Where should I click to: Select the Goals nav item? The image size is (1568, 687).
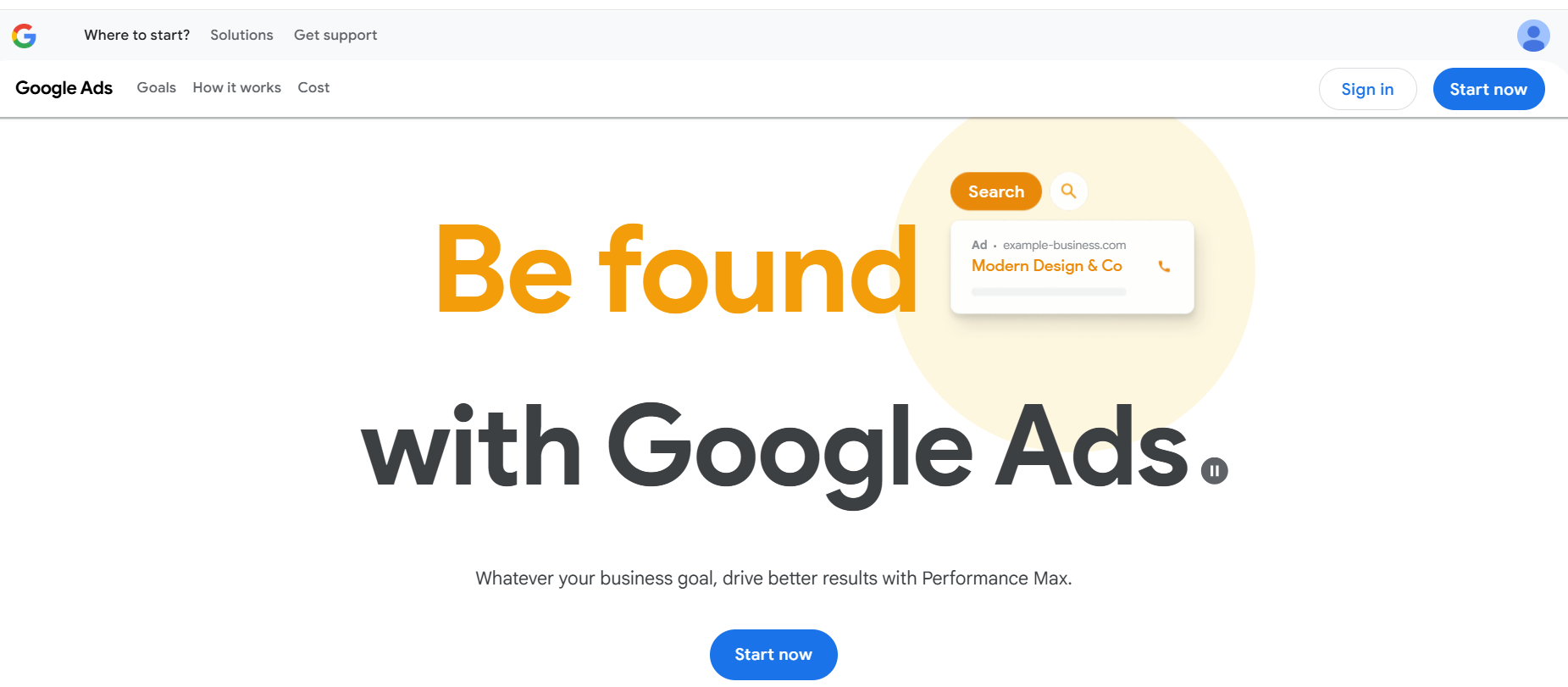coord(156,87)
